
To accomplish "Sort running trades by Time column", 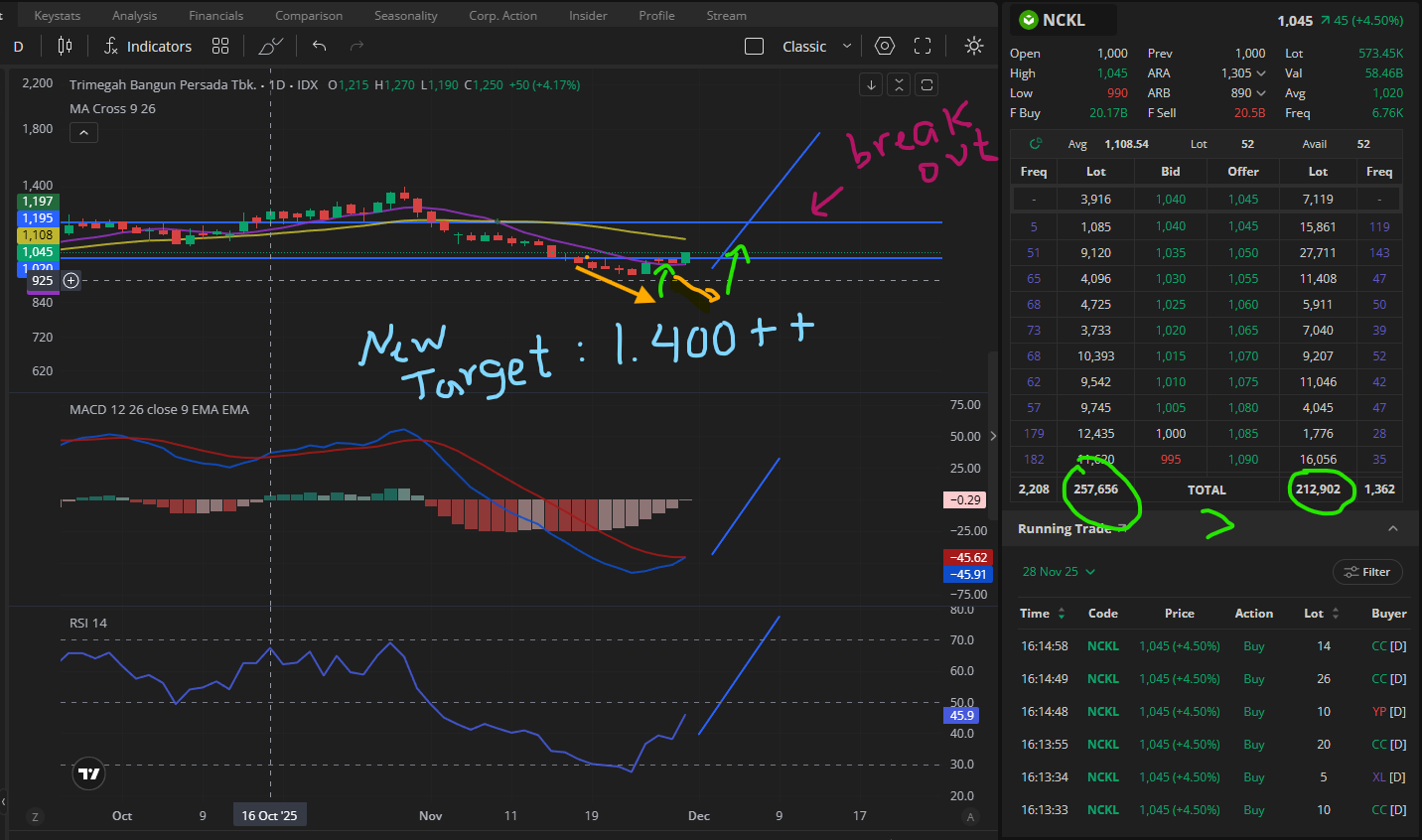I will click(x=1061, y=614).
